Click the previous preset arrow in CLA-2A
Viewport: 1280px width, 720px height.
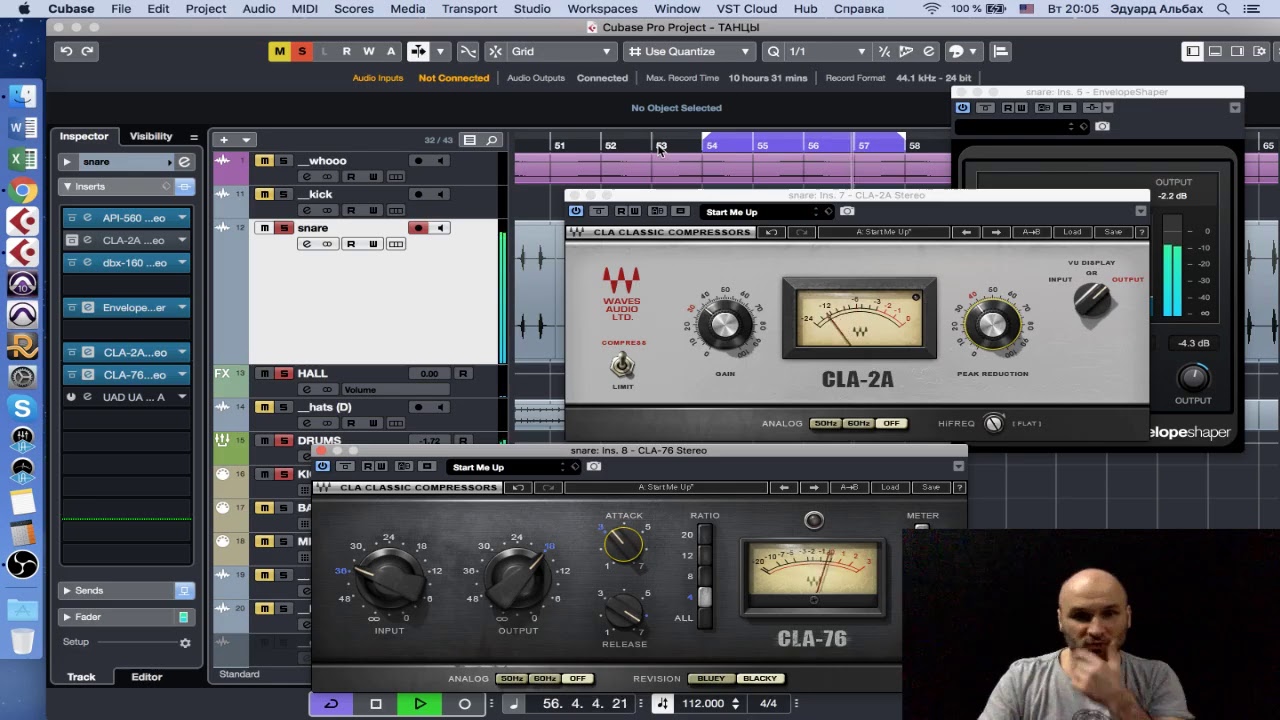coord(966,232)
